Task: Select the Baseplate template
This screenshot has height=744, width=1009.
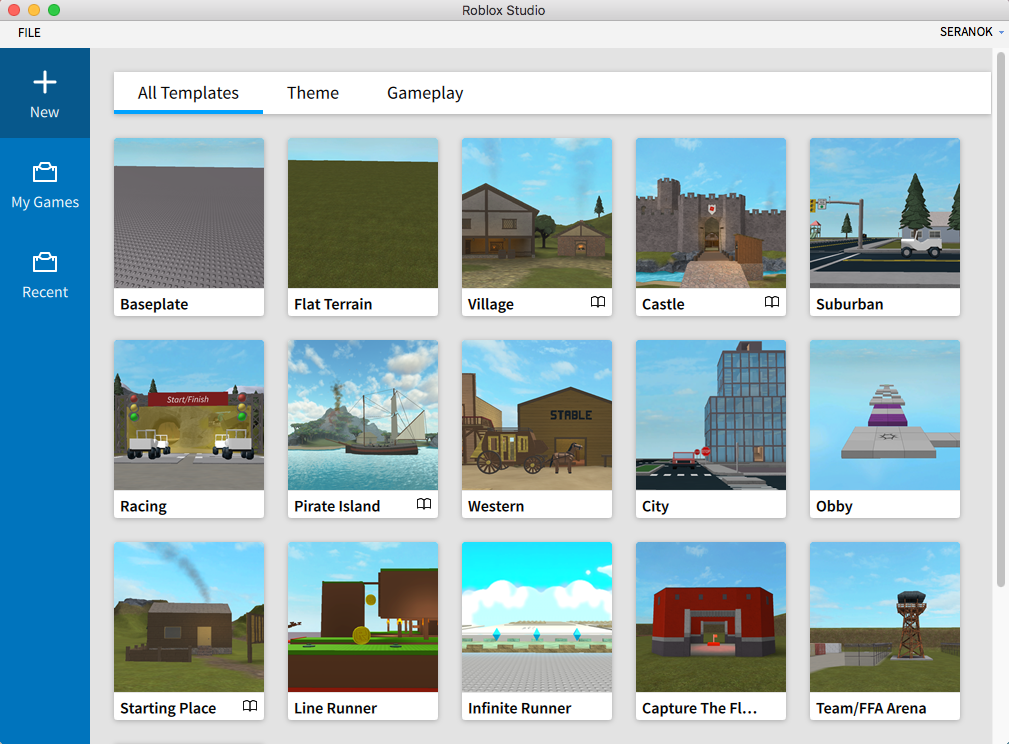Action: tap(188, 212)
